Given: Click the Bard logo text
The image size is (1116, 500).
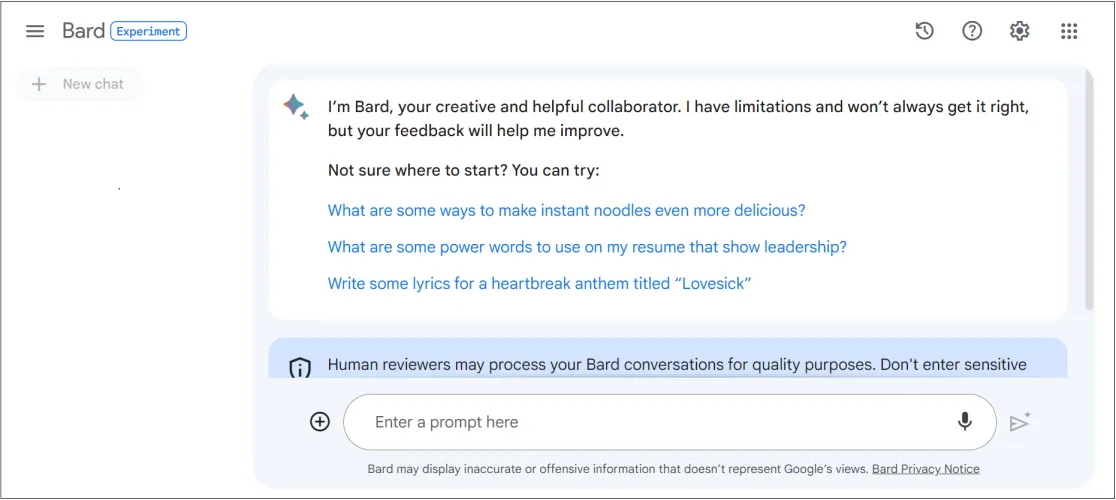Looking at the screenshot, I should coord(83,31).
